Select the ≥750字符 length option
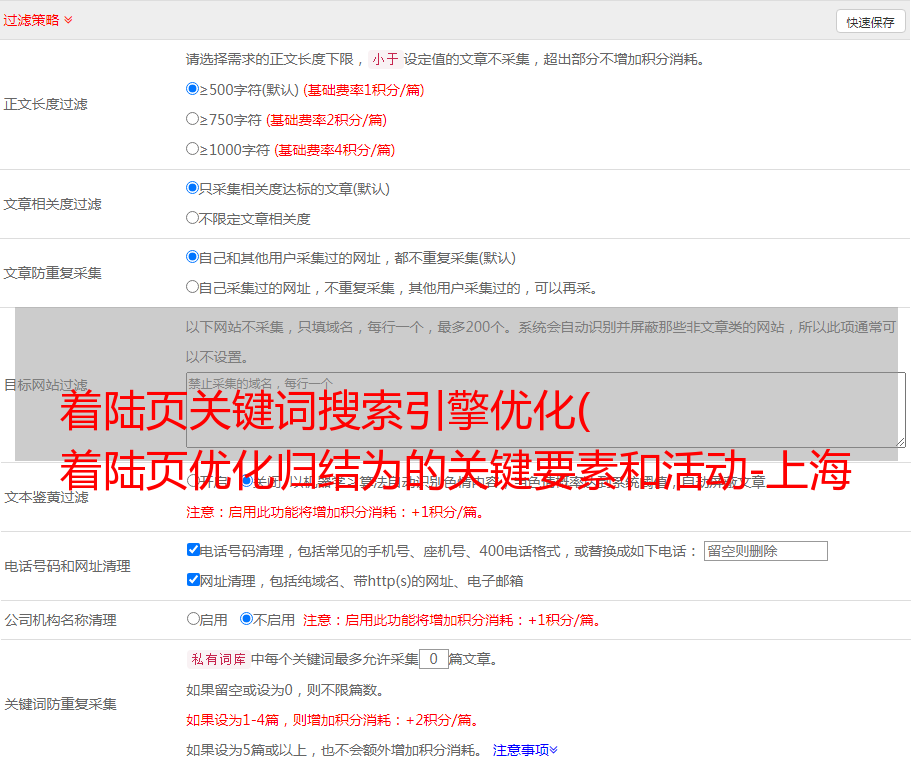Image resolution: width=912 pixels, height=768 pixels. click(193, 119)
